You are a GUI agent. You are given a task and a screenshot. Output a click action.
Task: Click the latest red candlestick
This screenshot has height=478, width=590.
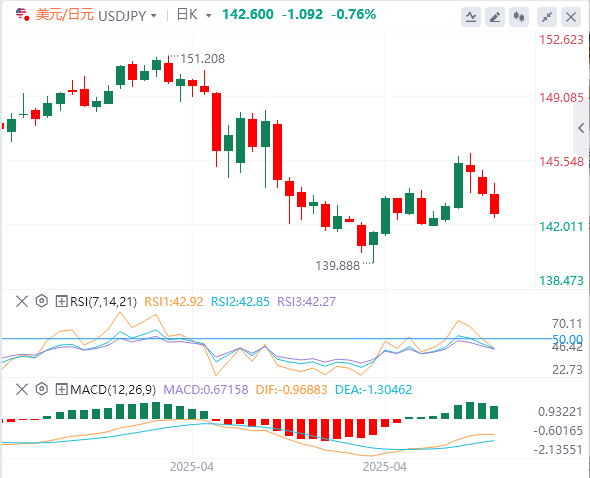point(494,204)
